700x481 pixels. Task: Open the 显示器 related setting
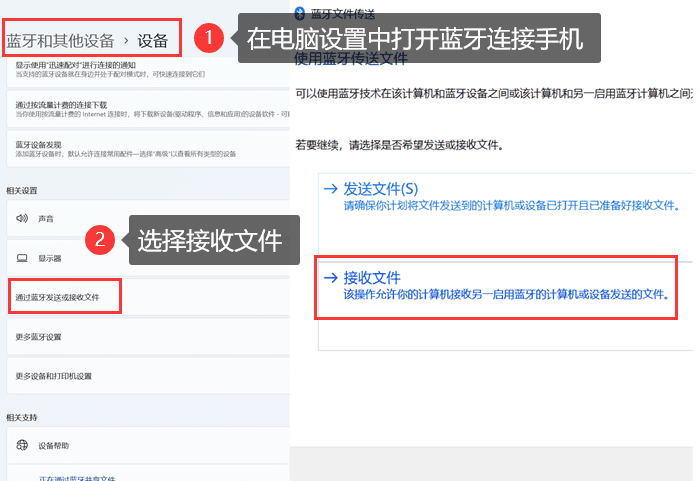coord(50,257)
